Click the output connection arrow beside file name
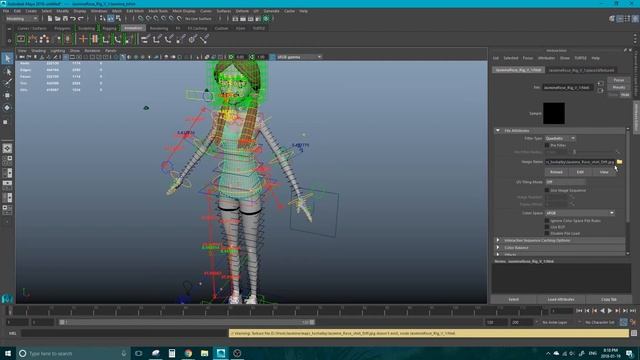This screenshot has height=360, width=640. tap(600, 90)
